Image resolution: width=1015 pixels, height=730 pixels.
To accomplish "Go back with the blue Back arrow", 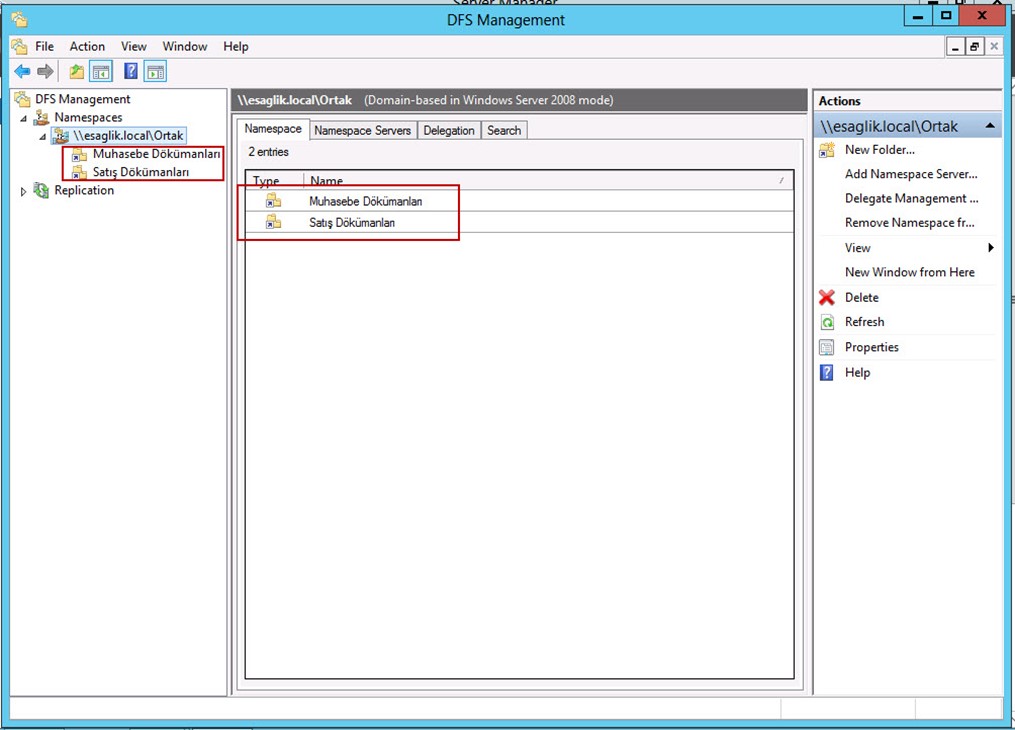I will point(22,71).
